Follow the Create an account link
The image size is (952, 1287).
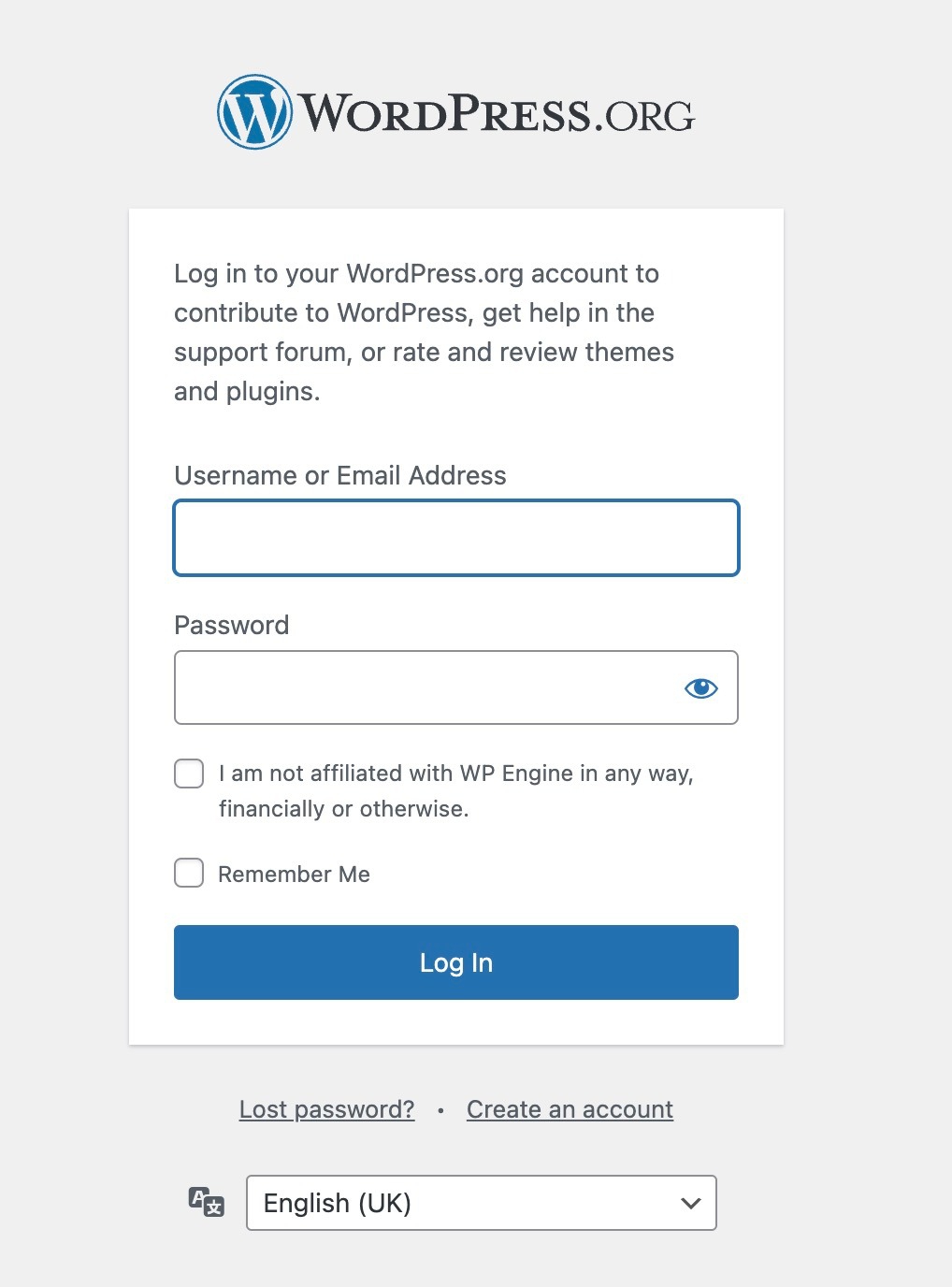[x=570, y=1109]
